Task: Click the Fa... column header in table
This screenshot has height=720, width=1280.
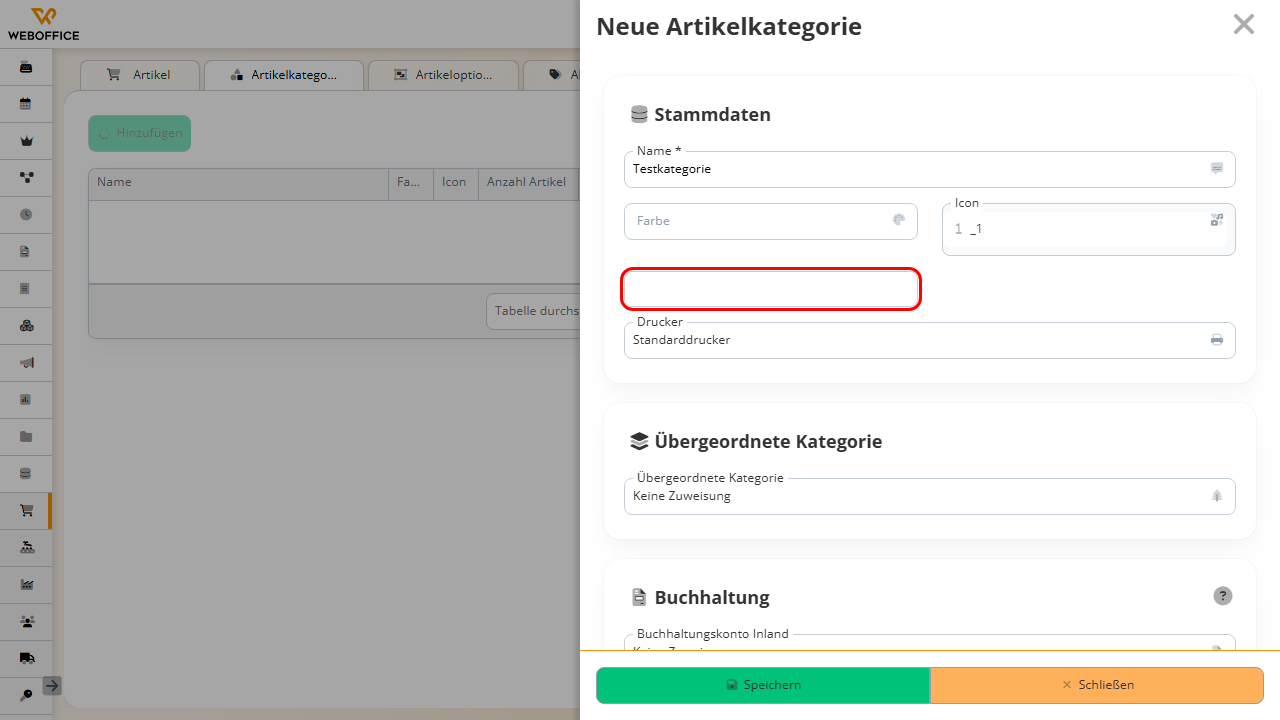Action: [x=410, y=183]
